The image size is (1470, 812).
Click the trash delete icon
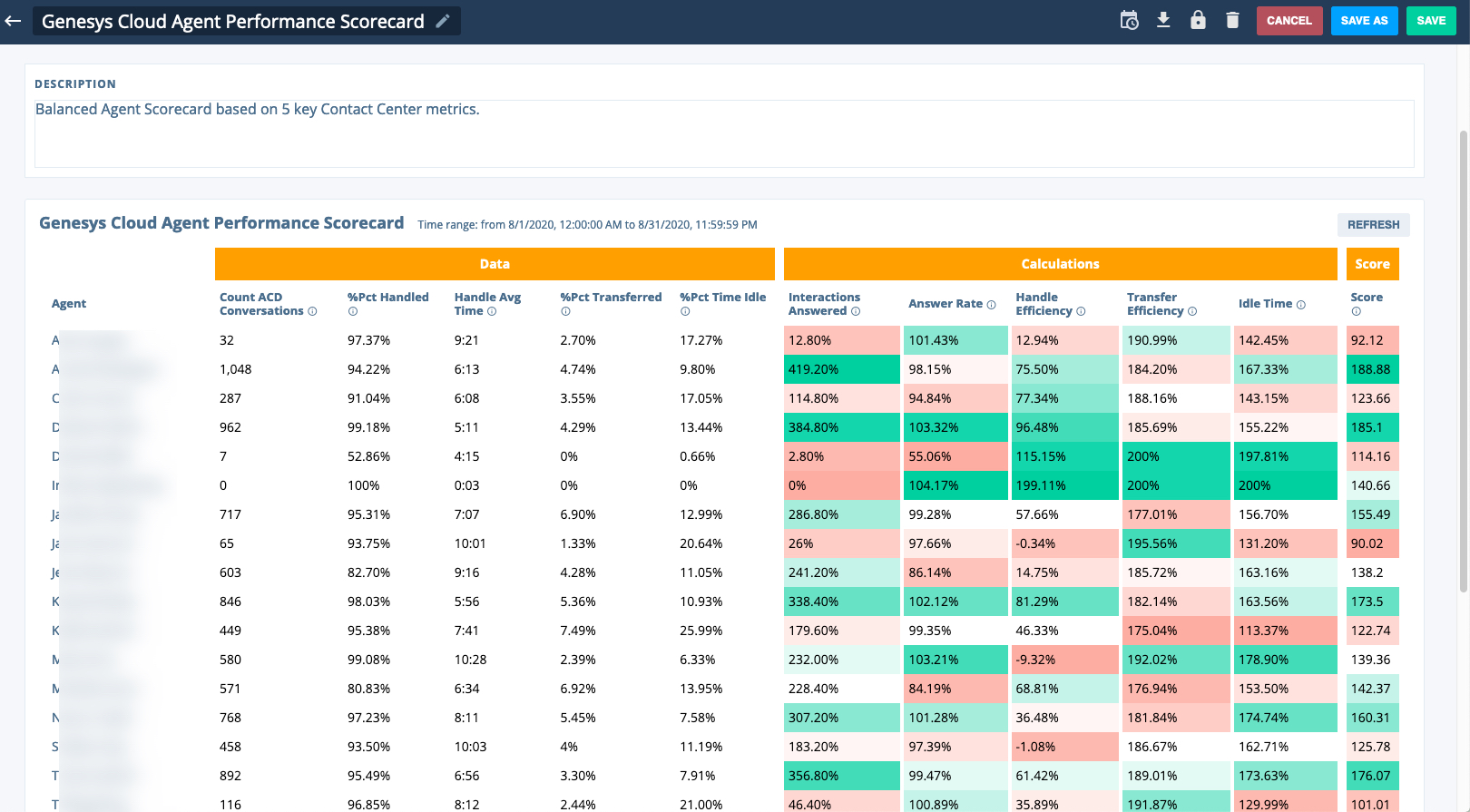[x=1232, y=20]
